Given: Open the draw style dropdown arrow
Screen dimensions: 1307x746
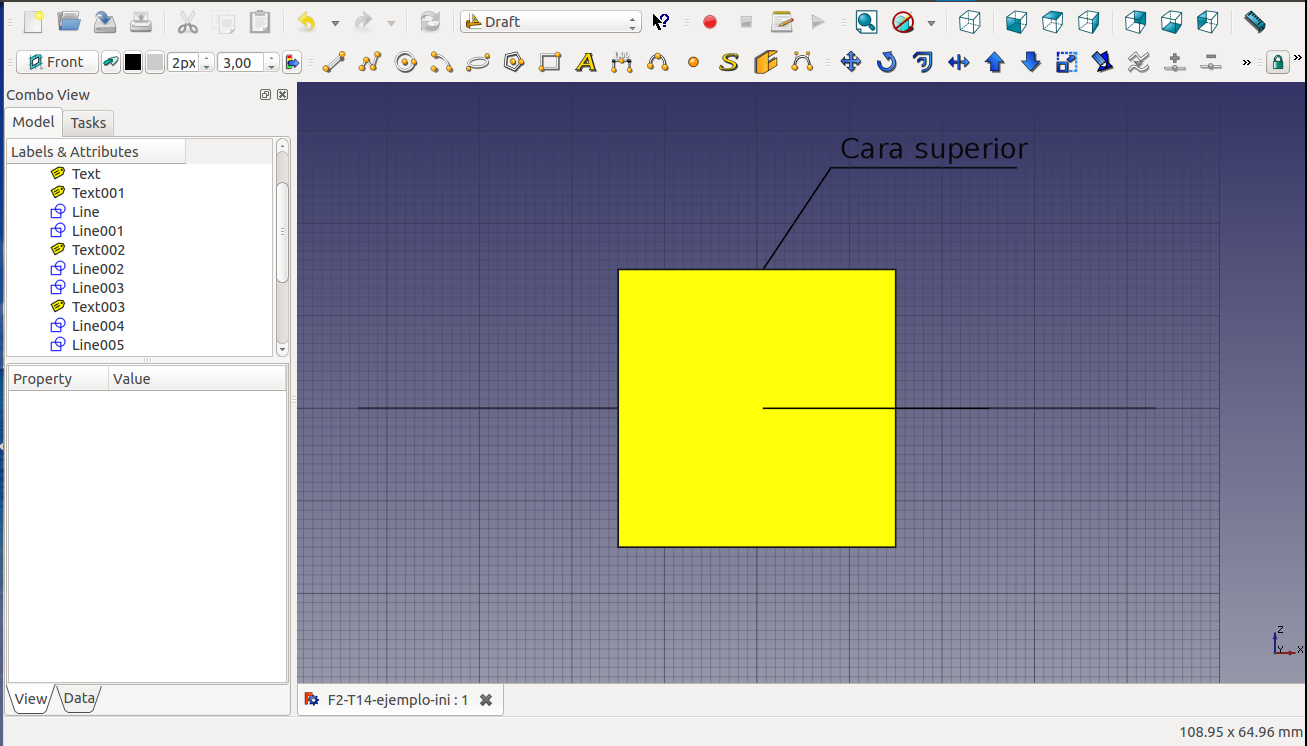Looking at the screenshot, I should pos(931,23).
